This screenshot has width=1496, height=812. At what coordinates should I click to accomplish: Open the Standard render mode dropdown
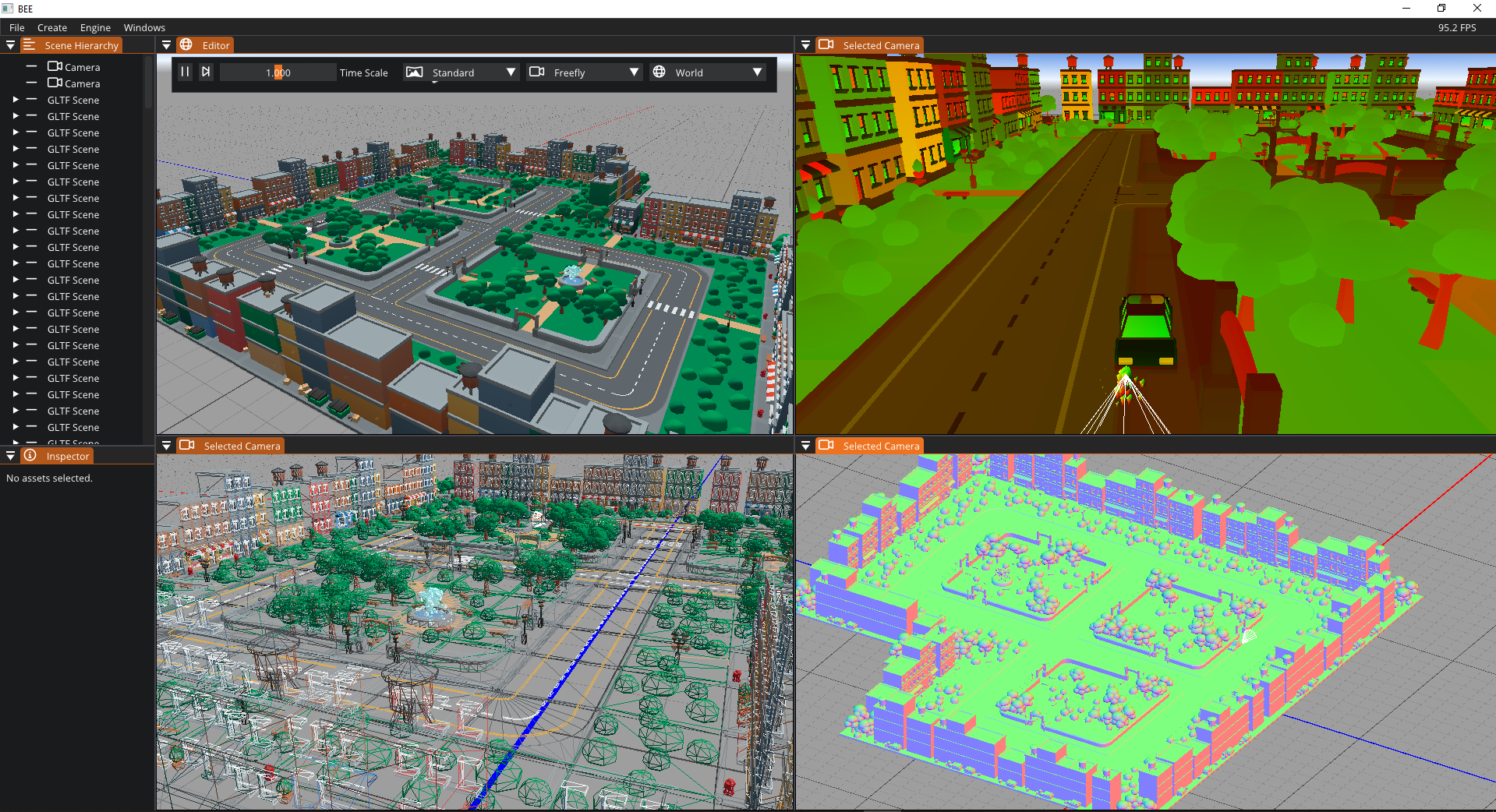click(511, 72)
